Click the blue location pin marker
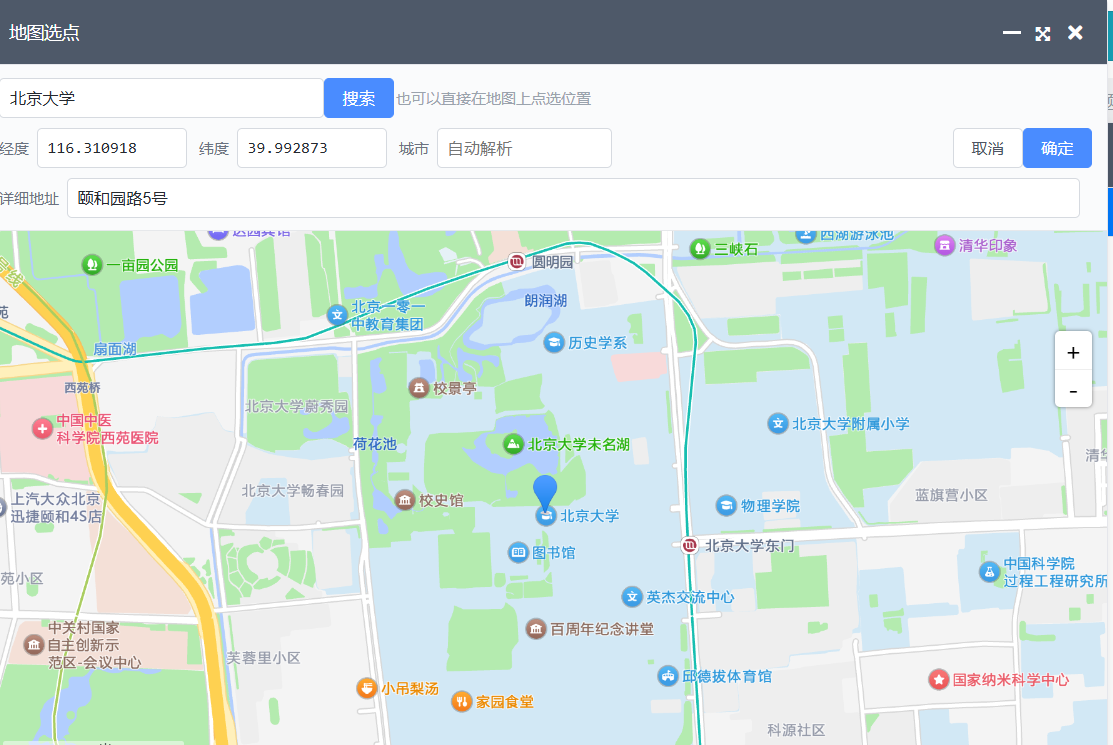 coord(545,493)
